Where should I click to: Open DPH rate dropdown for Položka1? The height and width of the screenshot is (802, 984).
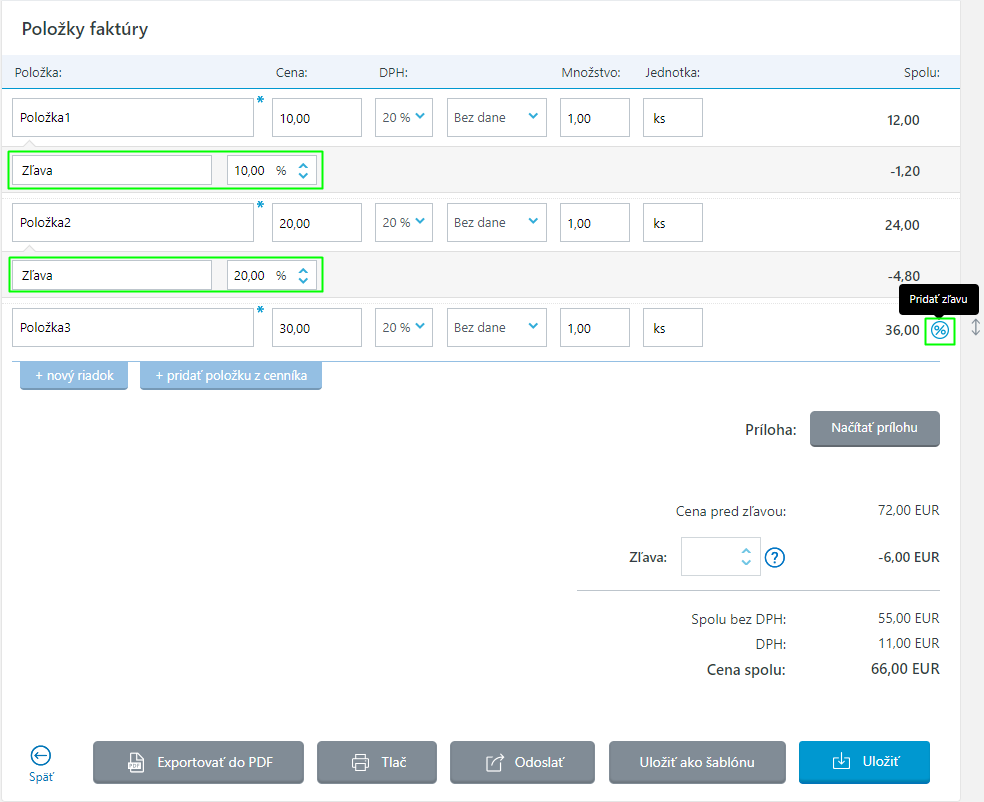click(x=404, y=117)
